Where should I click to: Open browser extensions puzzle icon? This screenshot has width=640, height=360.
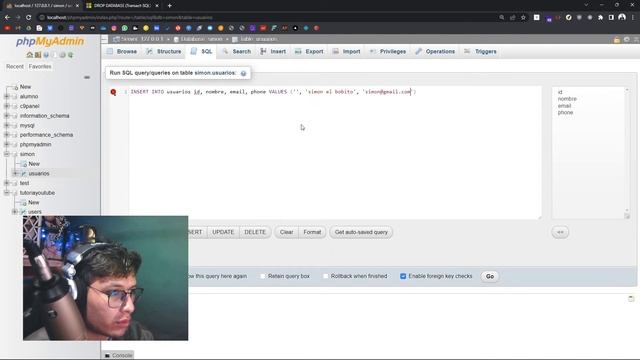[x=600, y=18]
